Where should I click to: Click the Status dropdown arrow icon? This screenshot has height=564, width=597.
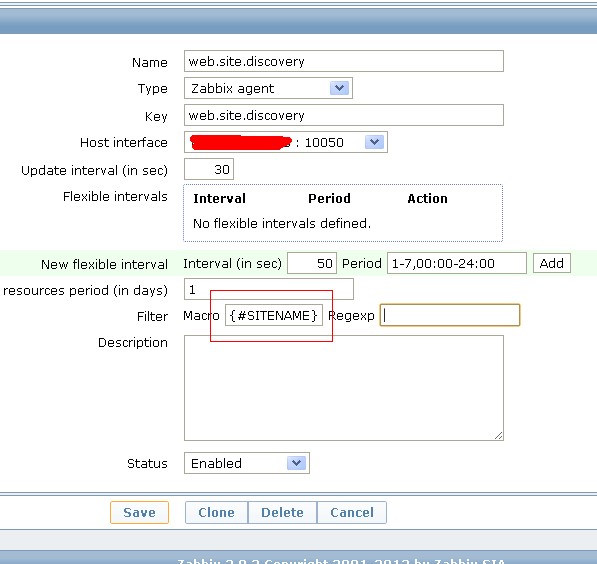point(297,463)
